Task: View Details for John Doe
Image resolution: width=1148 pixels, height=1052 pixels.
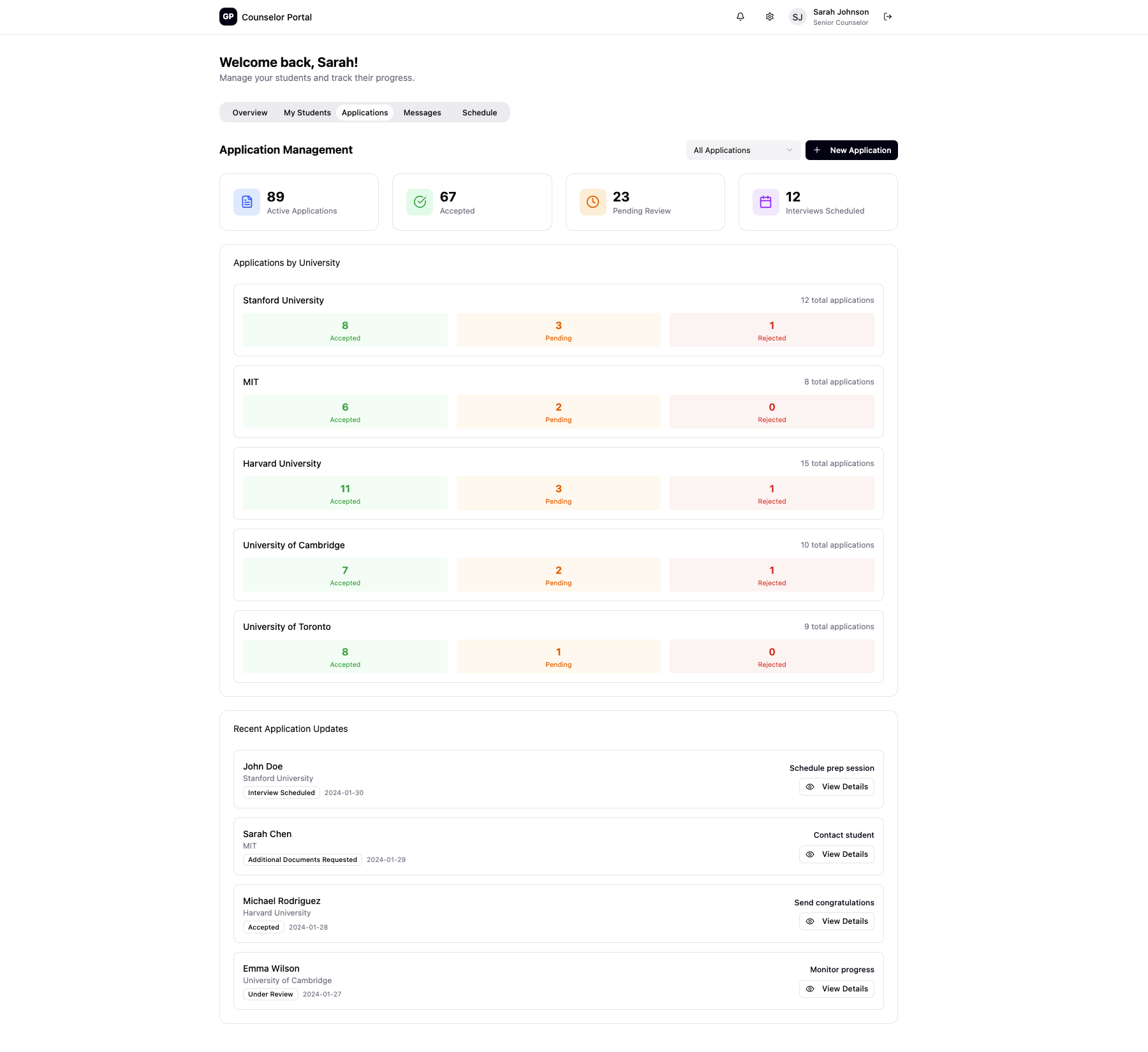Action: click(x=836, y=787)
